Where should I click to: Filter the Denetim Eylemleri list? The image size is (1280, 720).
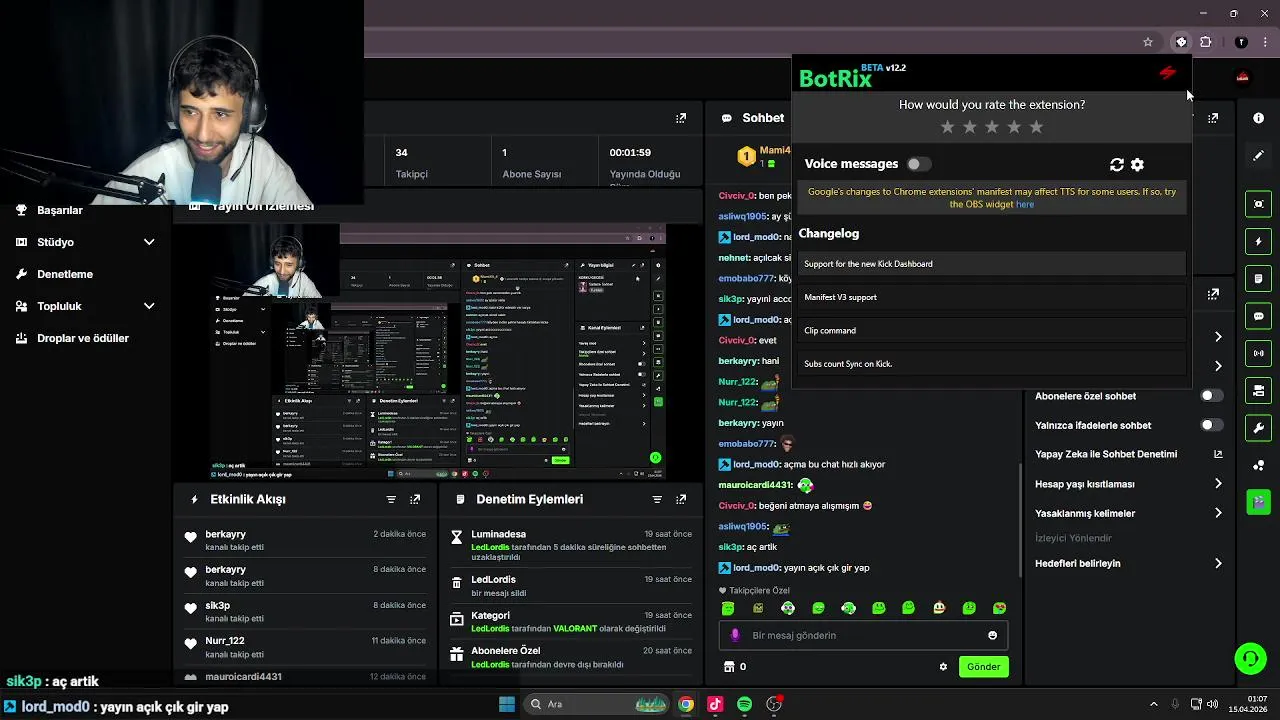pyautogui.click(x=657, y=499)
